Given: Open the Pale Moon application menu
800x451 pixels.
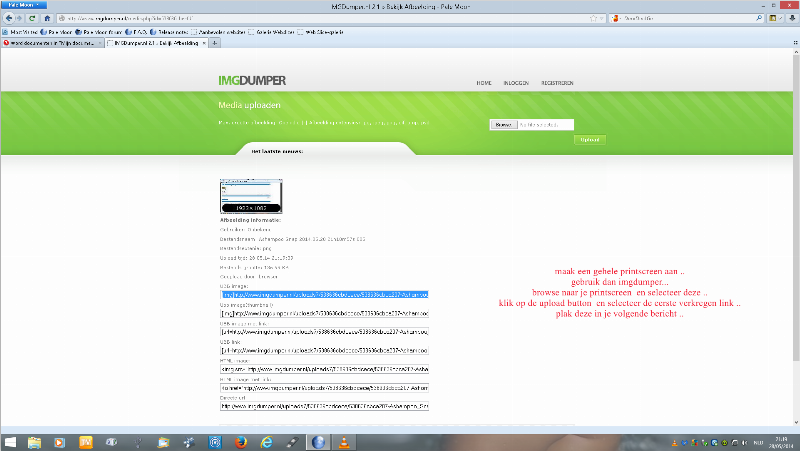Looking at the screenshot, I should pos(23,5).
